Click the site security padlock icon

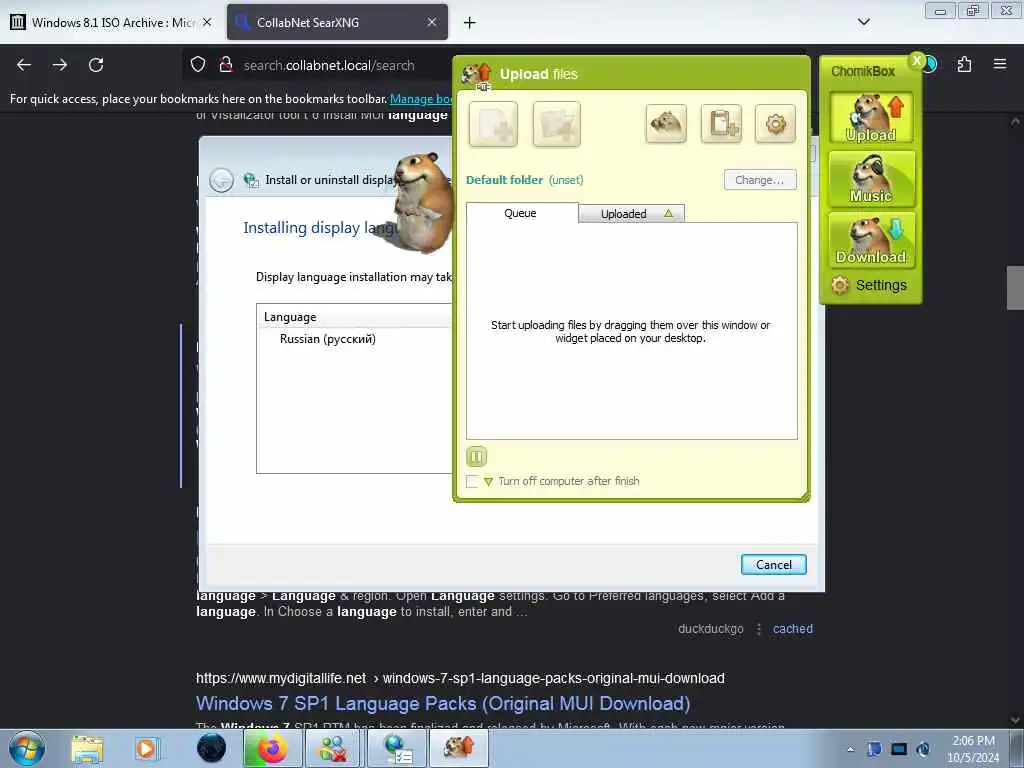tap(226, 65)
